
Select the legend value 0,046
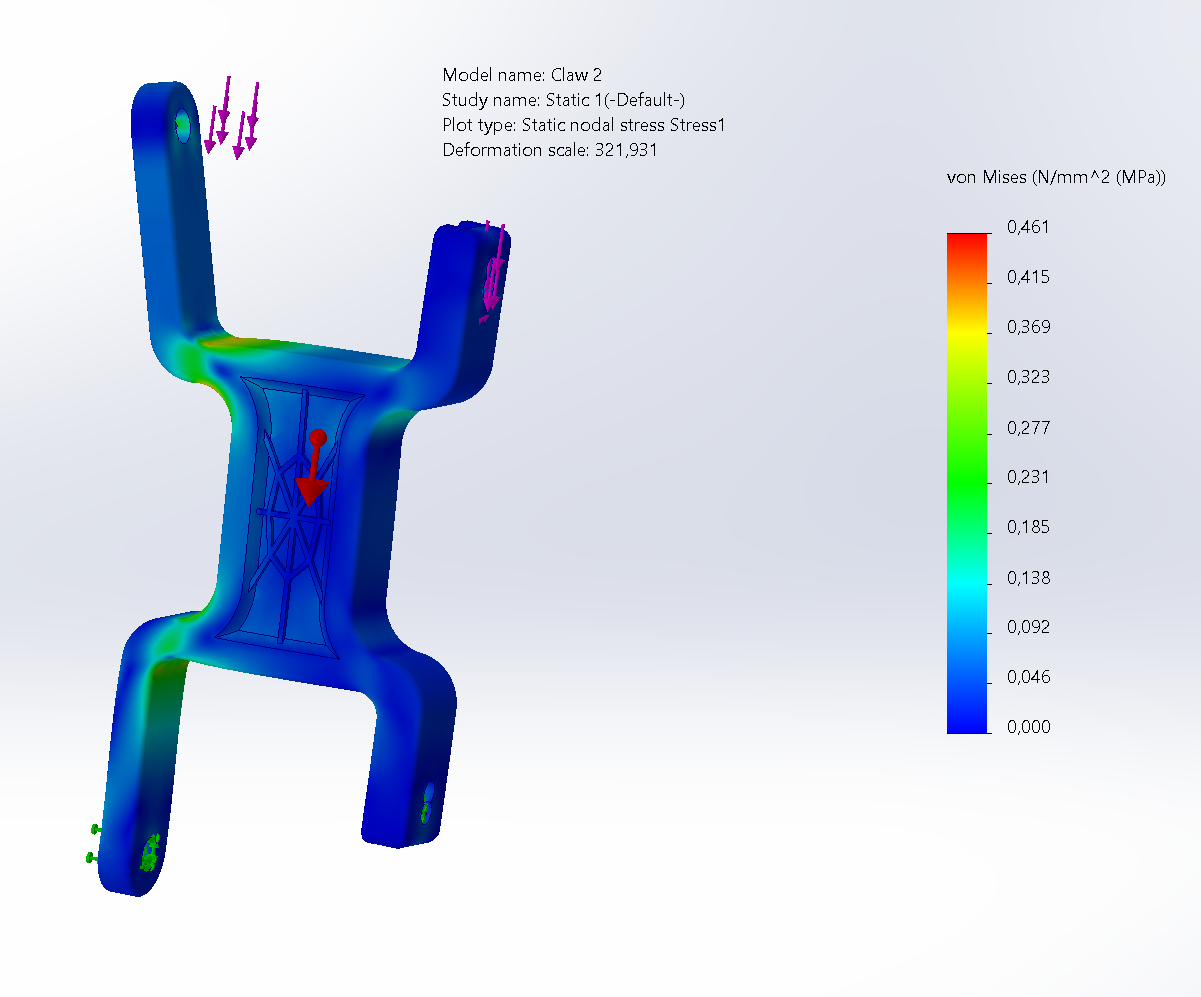point(1029,677)
